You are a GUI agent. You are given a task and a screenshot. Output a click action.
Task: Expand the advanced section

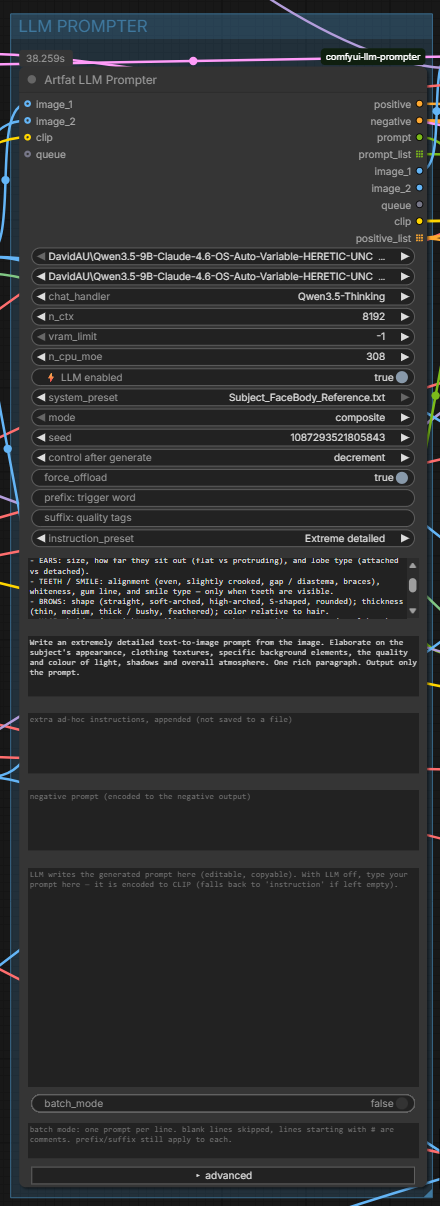223,1175
